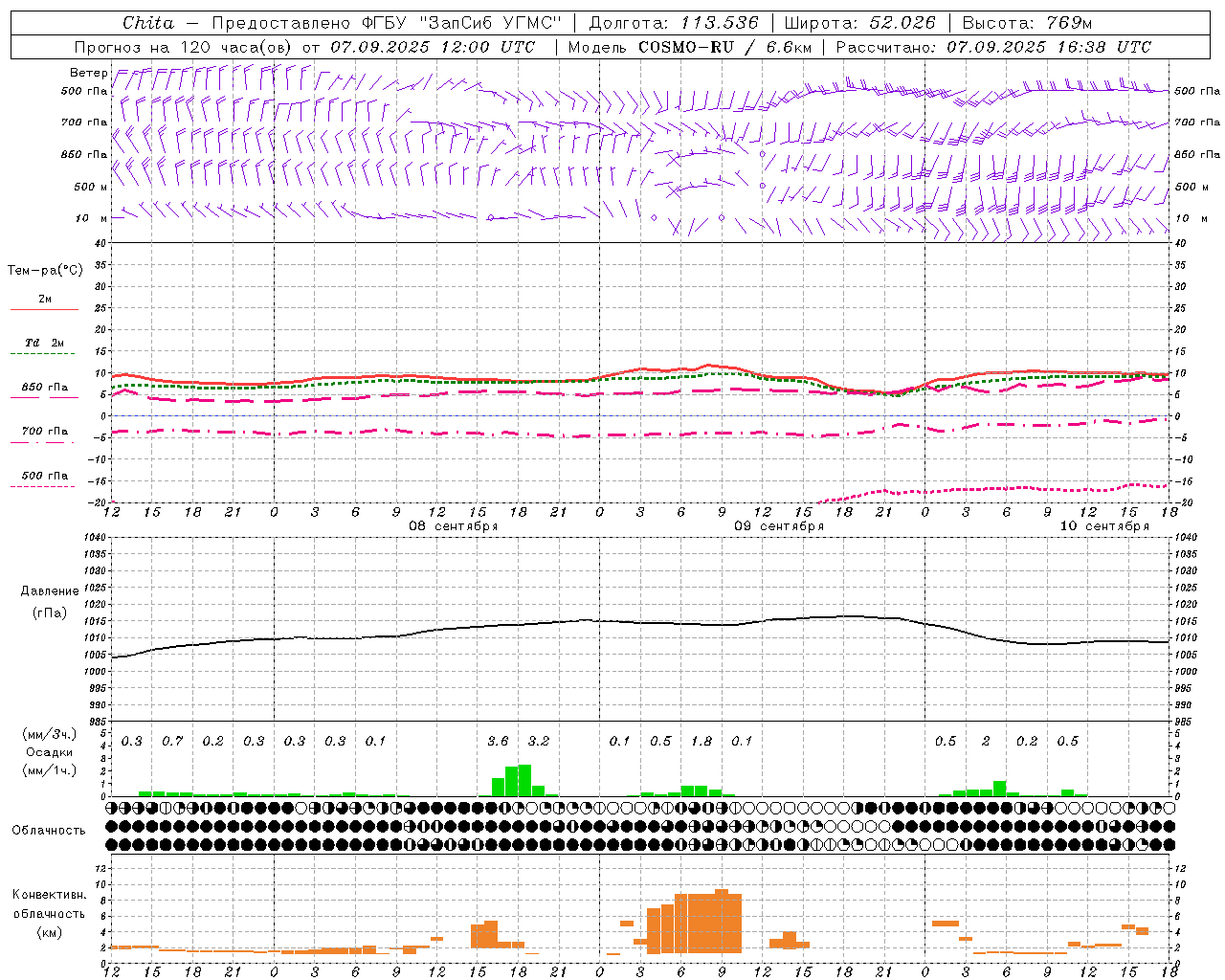1225x980 pixels.
Task: Click the "Рассчитано: 07.09.2025 16:38 UTC" text
Action: point(993,47)
